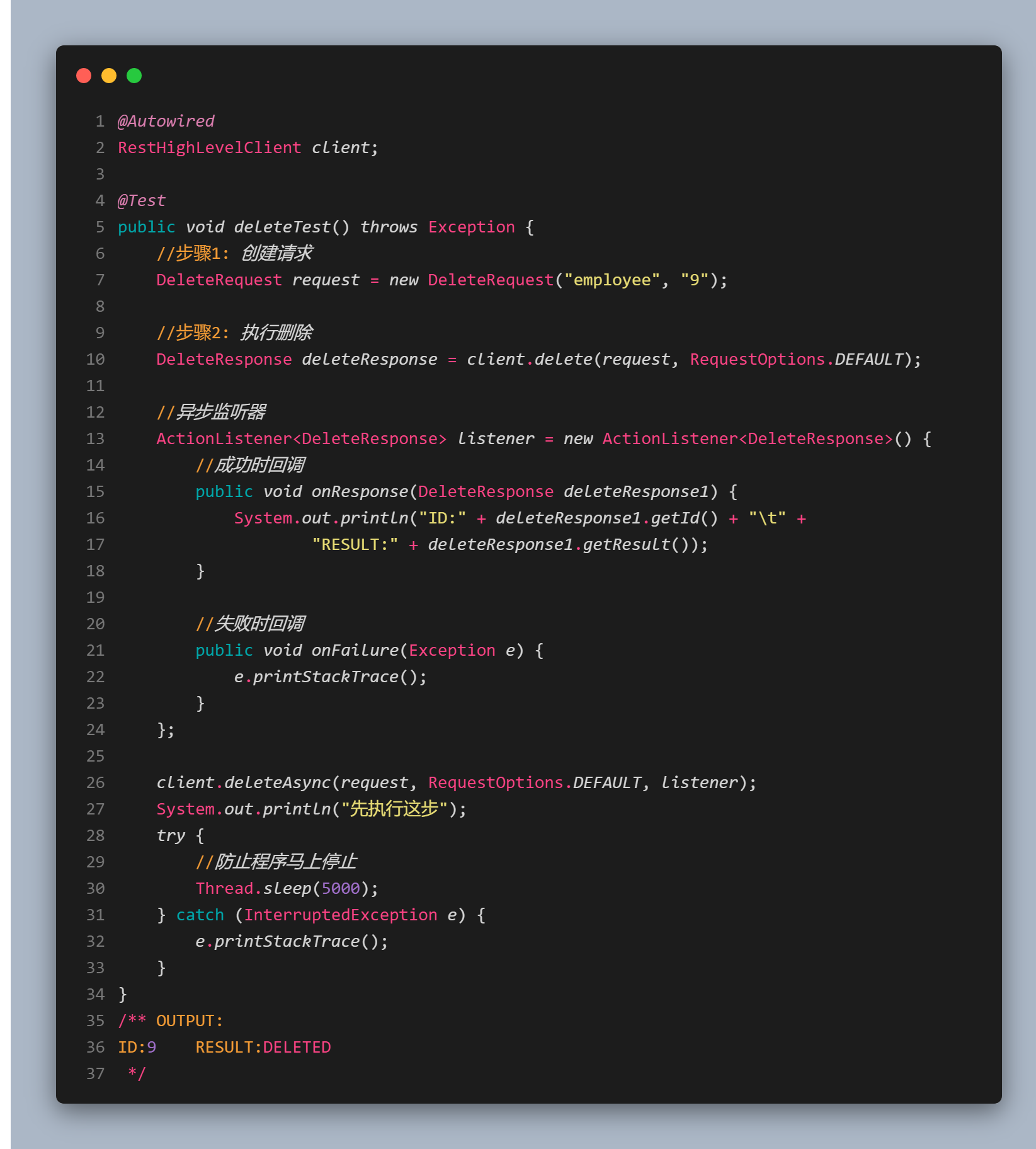
Task: Click line number 26 in the gutter
Action: coord(96,782)
